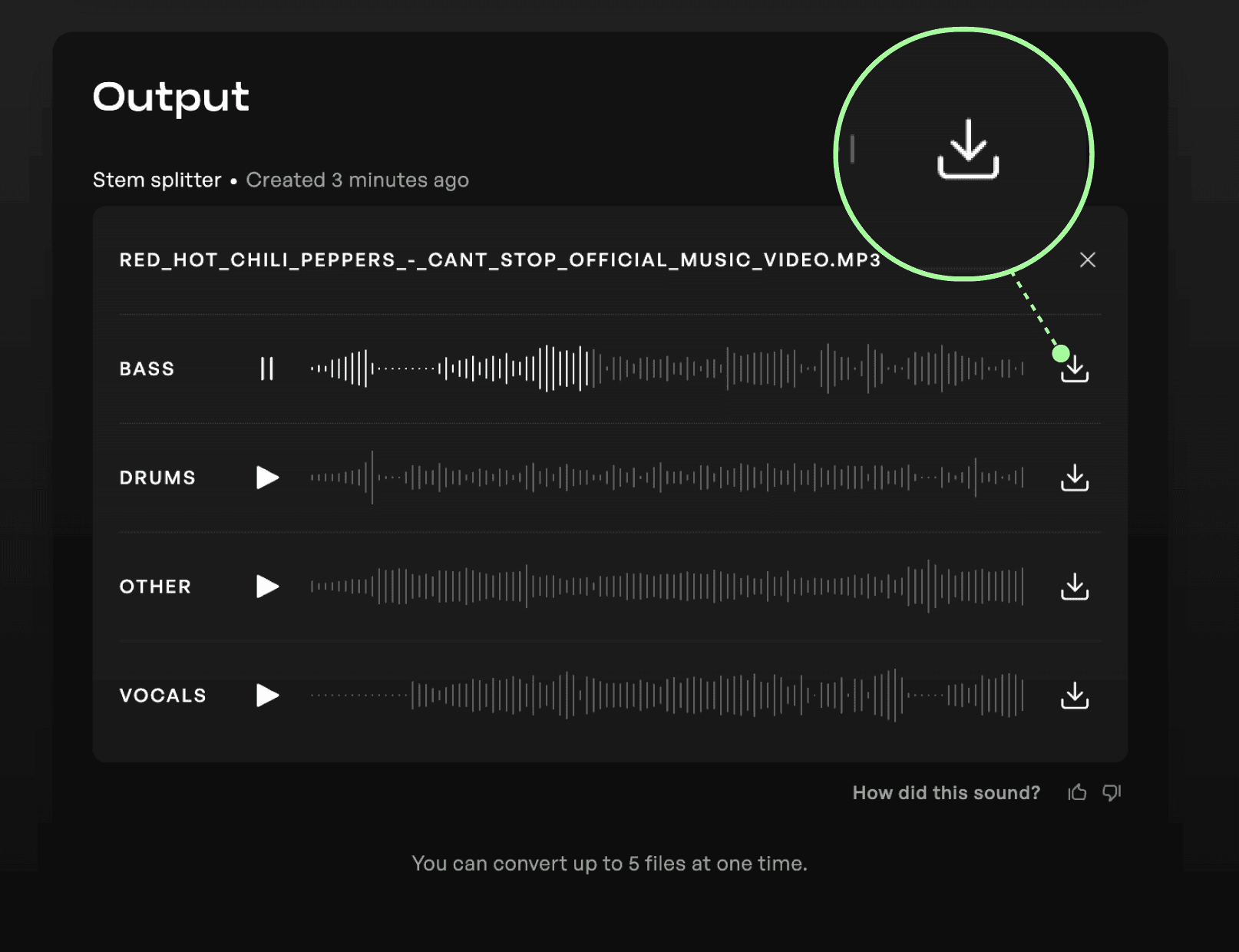Play the OTHER stem
Screen dimensions: 1239x952
point(267,587)
